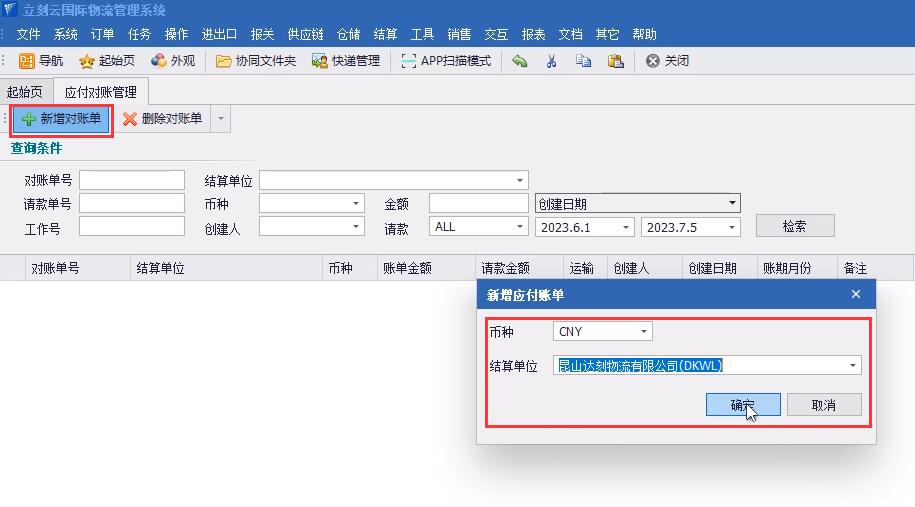Open the dialog's 结算单位 company dropdown

(x=853, y=365)
